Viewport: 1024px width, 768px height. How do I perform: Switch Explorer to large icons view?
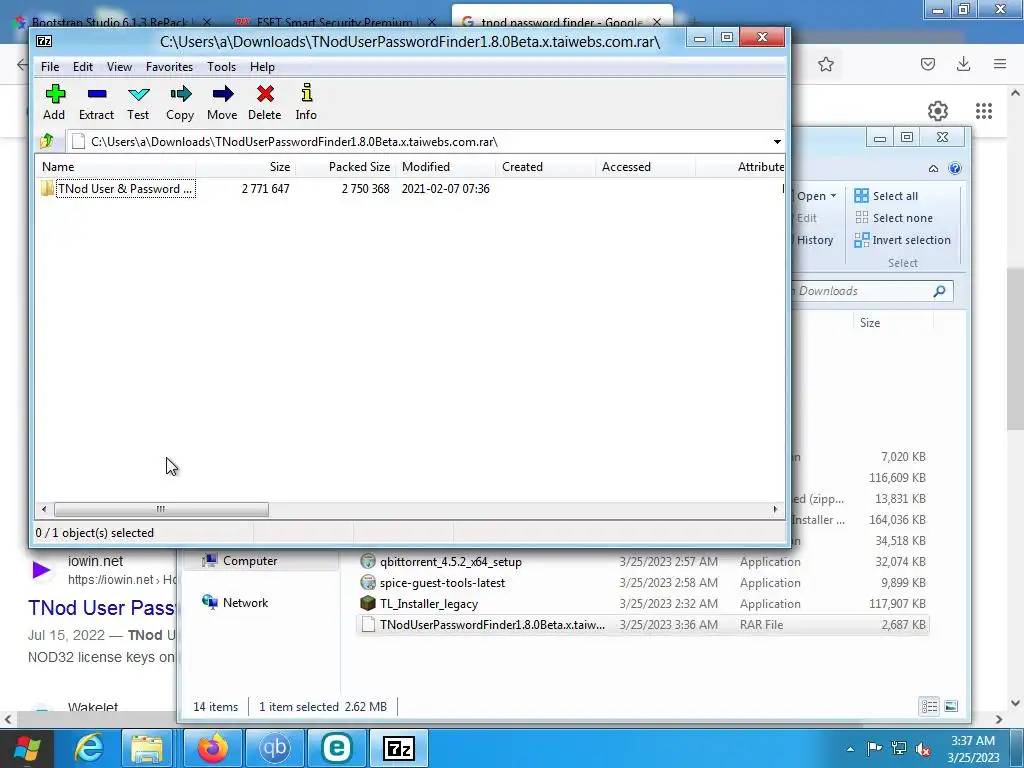tap(951, 707)
